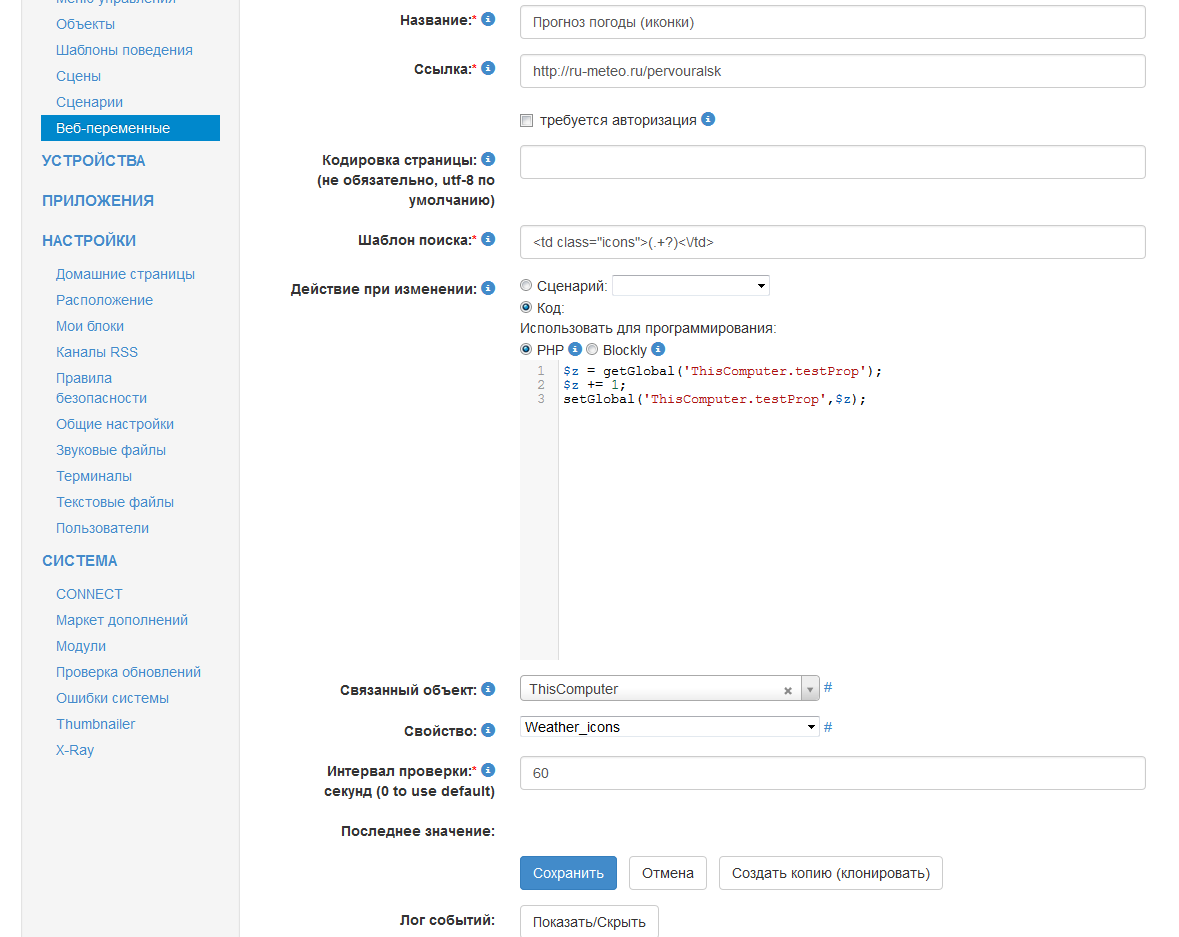
Task: Expand the ThisComputer linked object dropdown arrow
Action: (810, 689)
